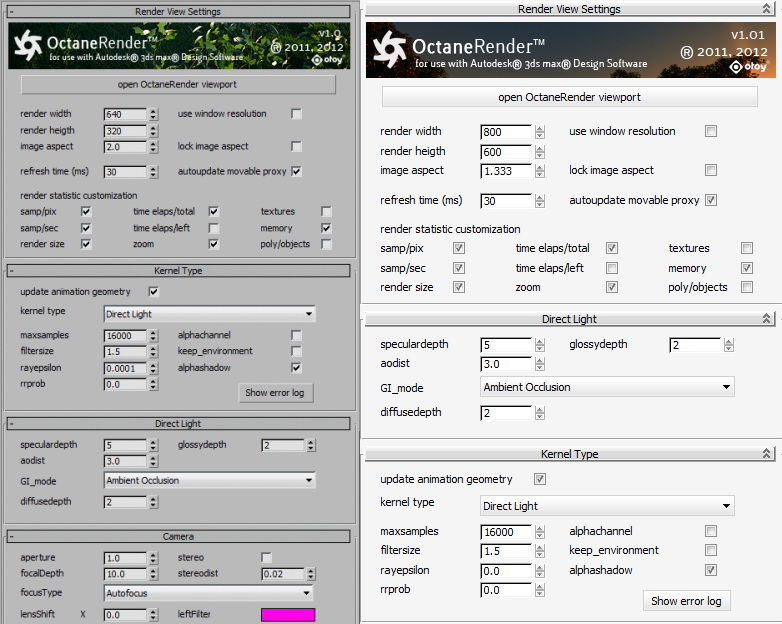Click the OctaneRender logo in the left banner
This screenshot has width=782, height=624.
27,45
